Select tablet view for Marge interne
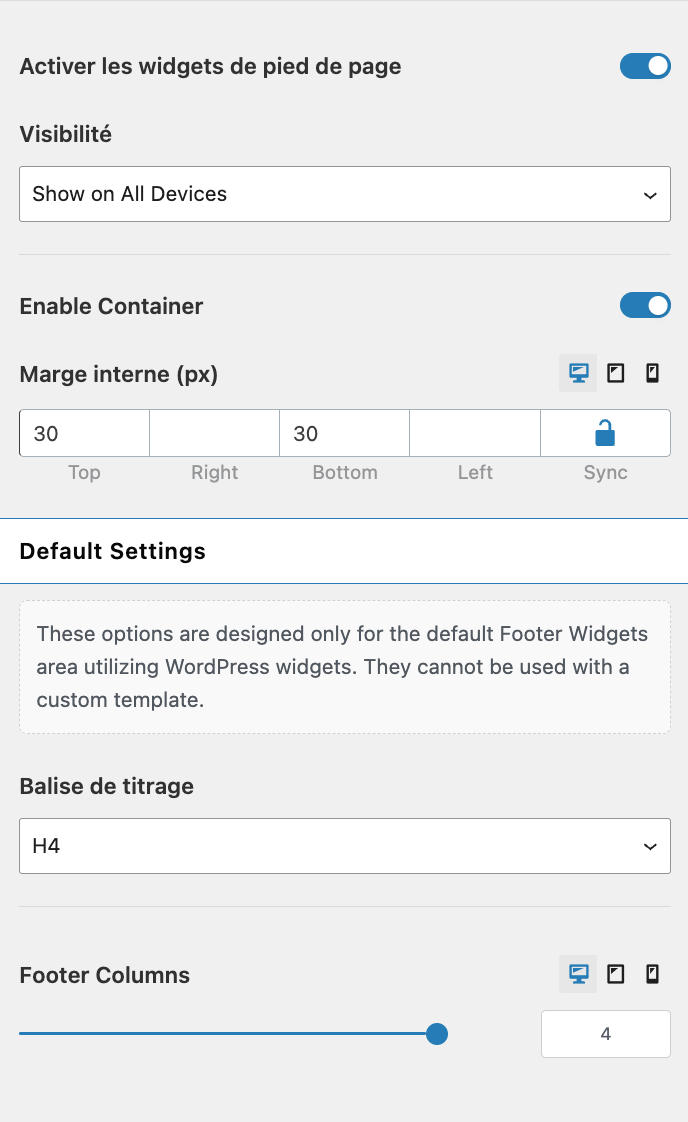The image size is (688, 1122). tap(616, 374)
